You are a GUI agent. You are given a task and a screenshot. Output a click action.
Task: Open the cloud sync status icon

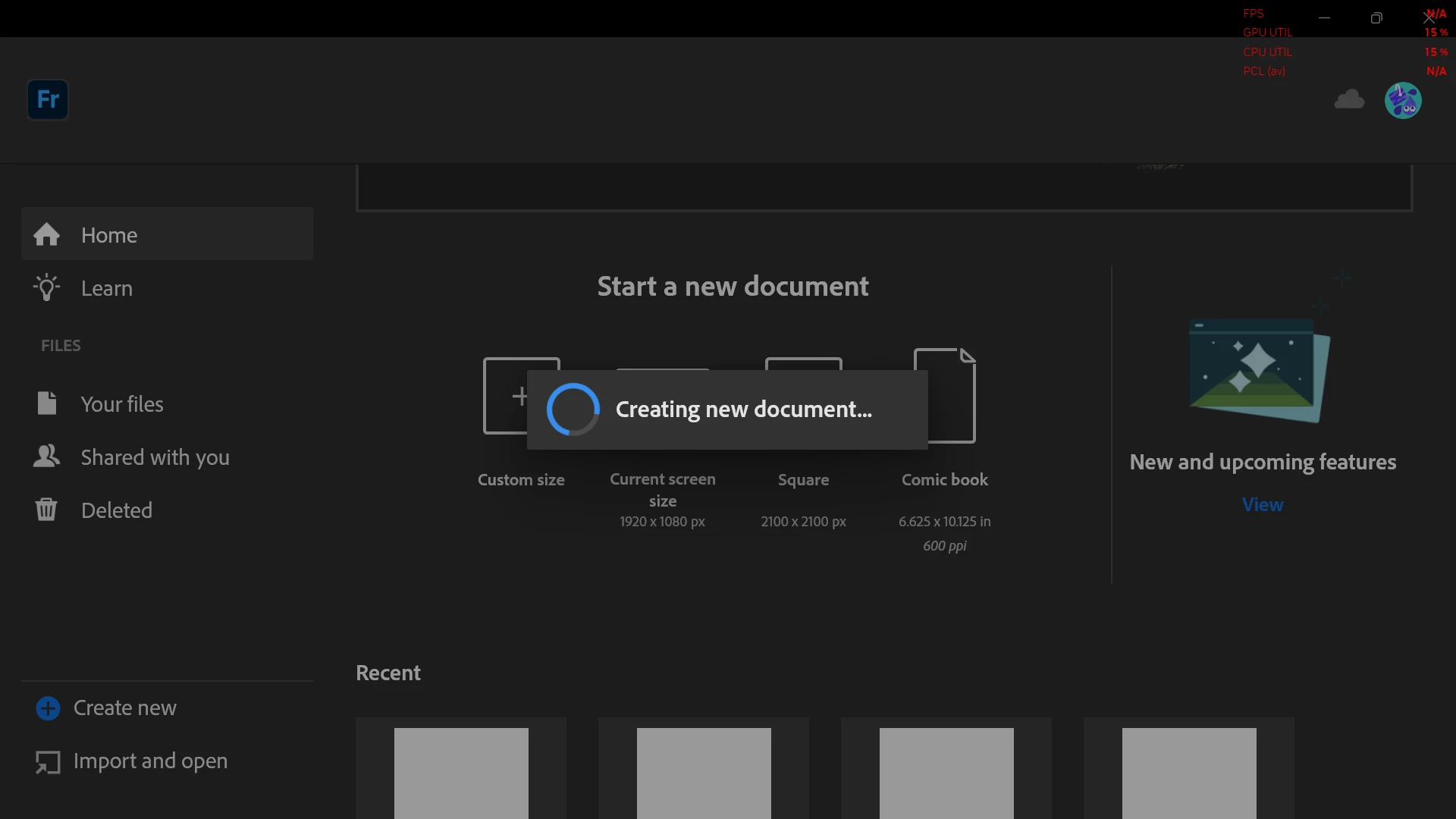coord(1349,99)
